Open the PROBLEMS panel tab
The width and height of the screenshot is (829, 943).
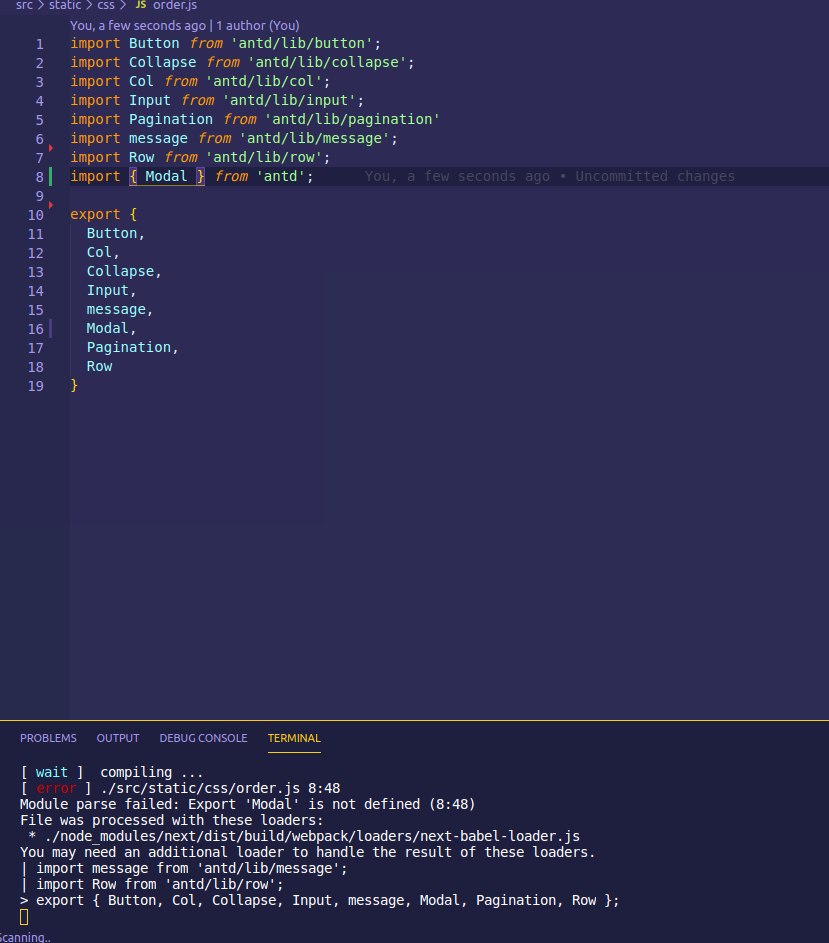pos(48,738)
